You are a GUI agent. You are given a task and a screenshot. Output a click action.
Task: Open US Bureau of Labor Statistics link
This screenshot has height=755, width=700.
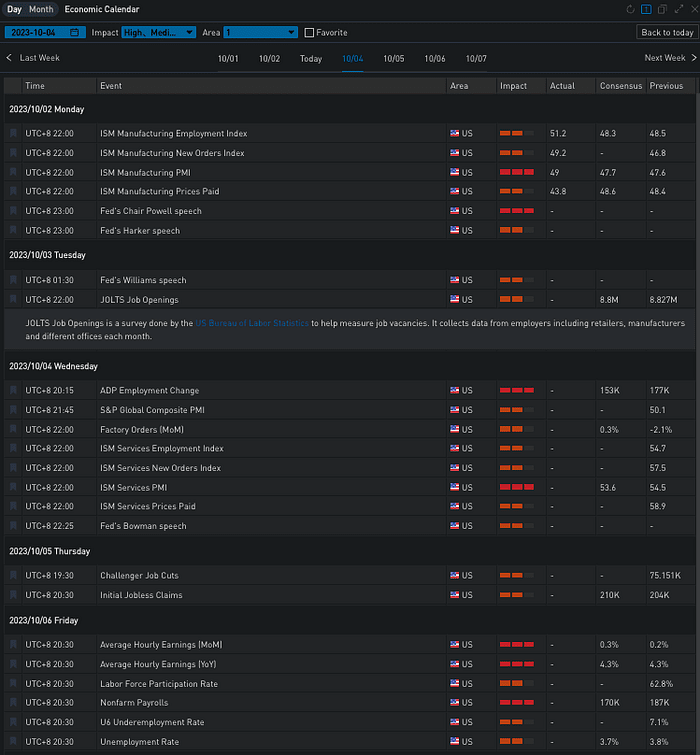point(252,323)
